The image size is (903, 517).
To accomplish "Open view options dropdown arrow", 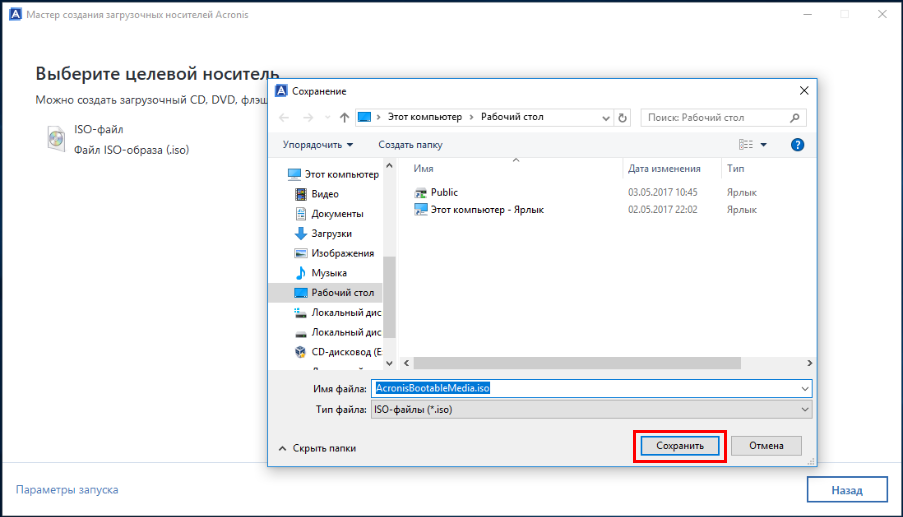I will (x=764, y=145).
